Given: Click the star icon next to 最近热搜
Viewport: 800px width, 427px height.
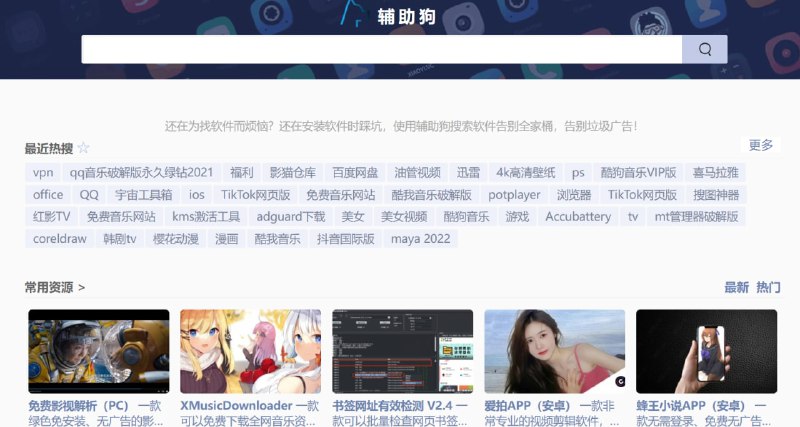Looking at the screenshot, I should [84, 148].
